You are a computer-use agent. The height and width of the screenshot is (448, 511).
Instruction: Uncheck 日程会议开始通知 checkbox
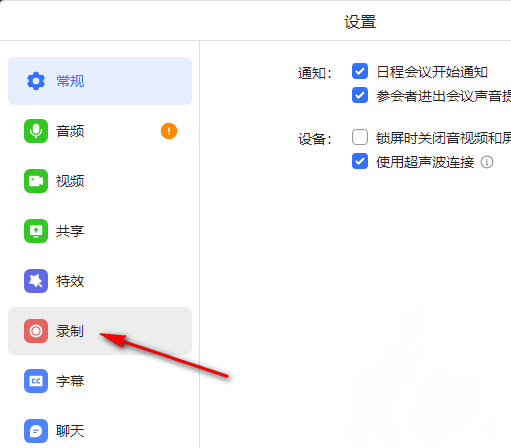pyautogui.click(x=360, y=71)
